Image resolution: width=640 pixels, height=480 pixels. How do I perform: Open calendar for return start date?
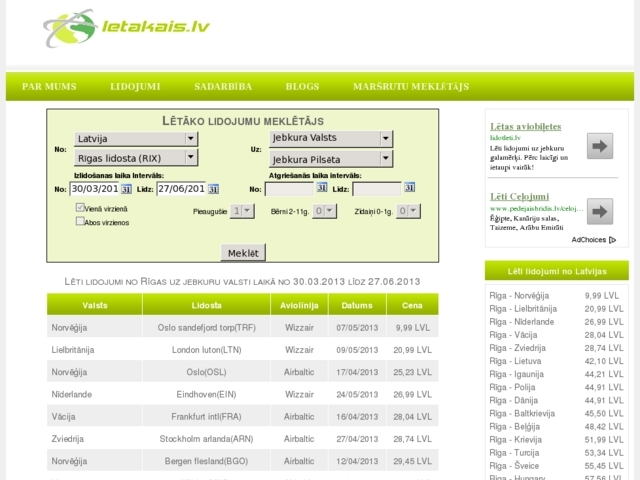[322, 187]
